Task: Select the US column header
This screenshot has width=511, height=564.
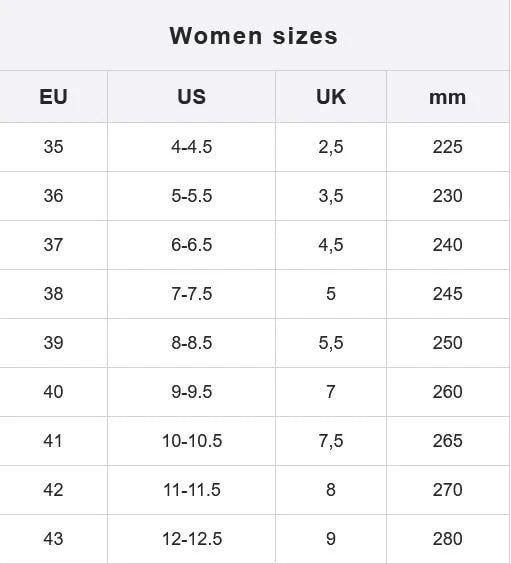Action: (191, 97)
